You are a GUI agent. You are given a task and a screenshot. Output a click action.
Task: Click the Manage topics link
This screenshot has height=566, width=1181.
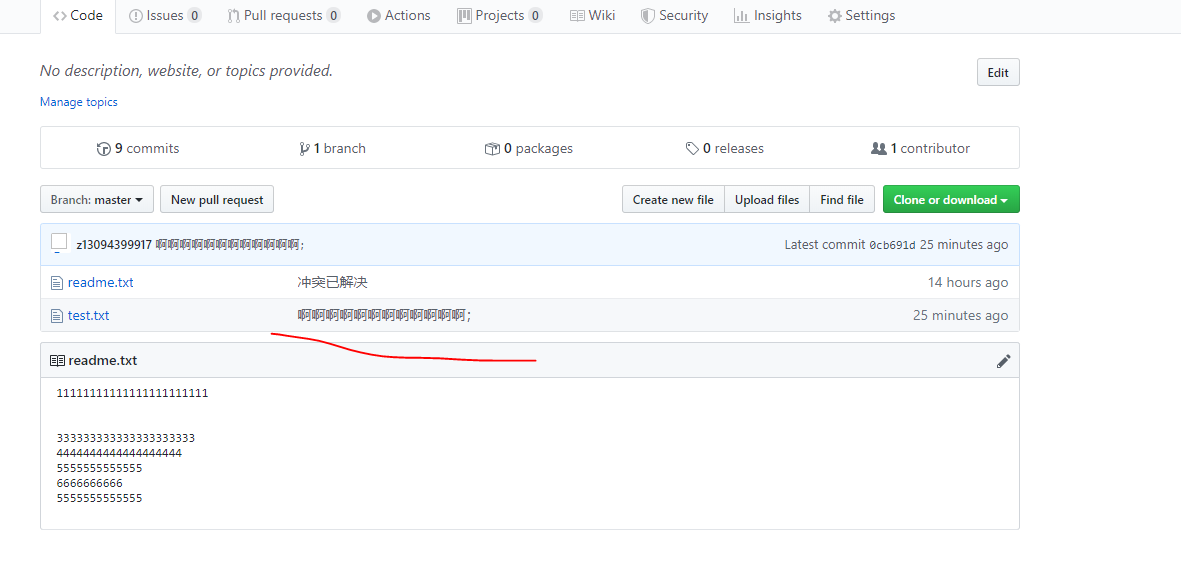[78, 102]
